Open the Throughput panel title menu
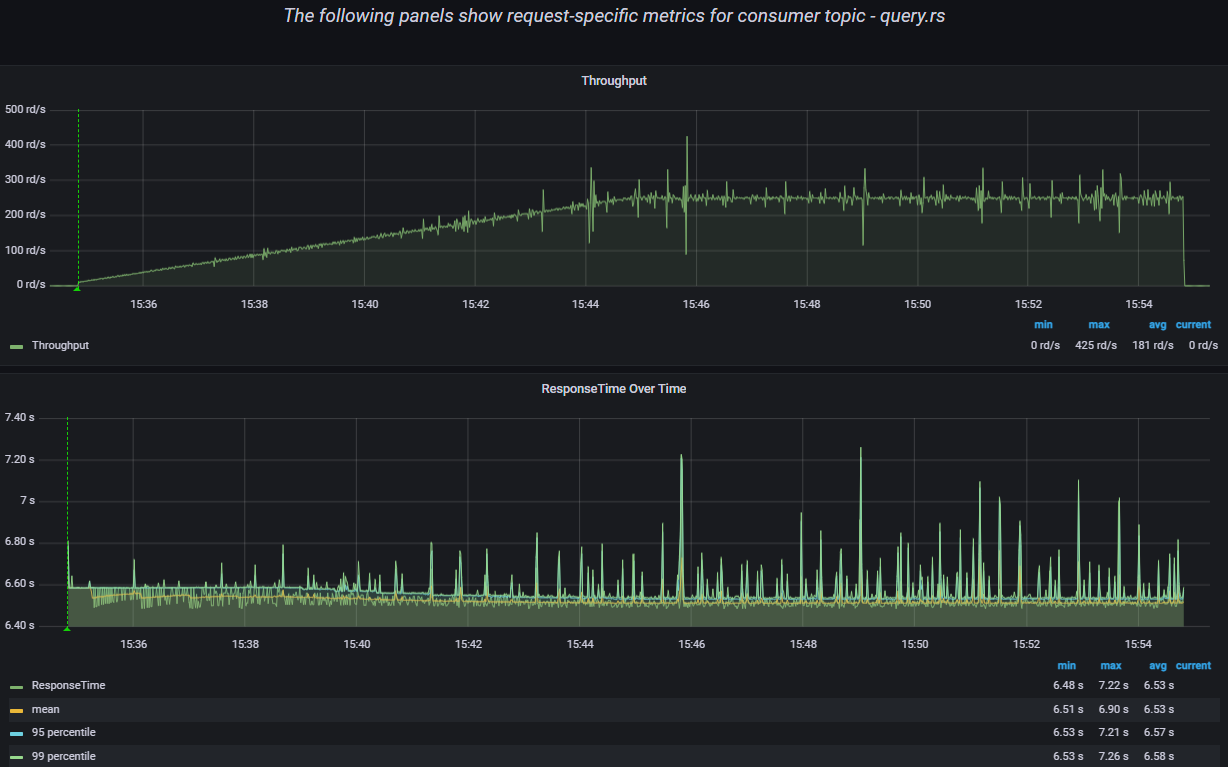The width and height of the screenshot is (1228, 767). coord(614,80)
